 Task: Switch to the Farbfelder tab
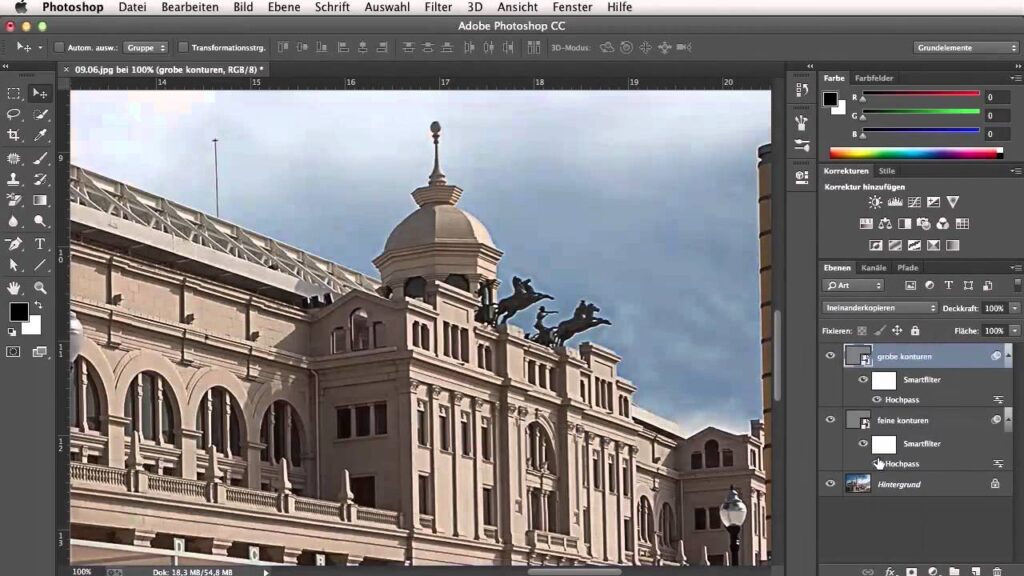[874, 77]
